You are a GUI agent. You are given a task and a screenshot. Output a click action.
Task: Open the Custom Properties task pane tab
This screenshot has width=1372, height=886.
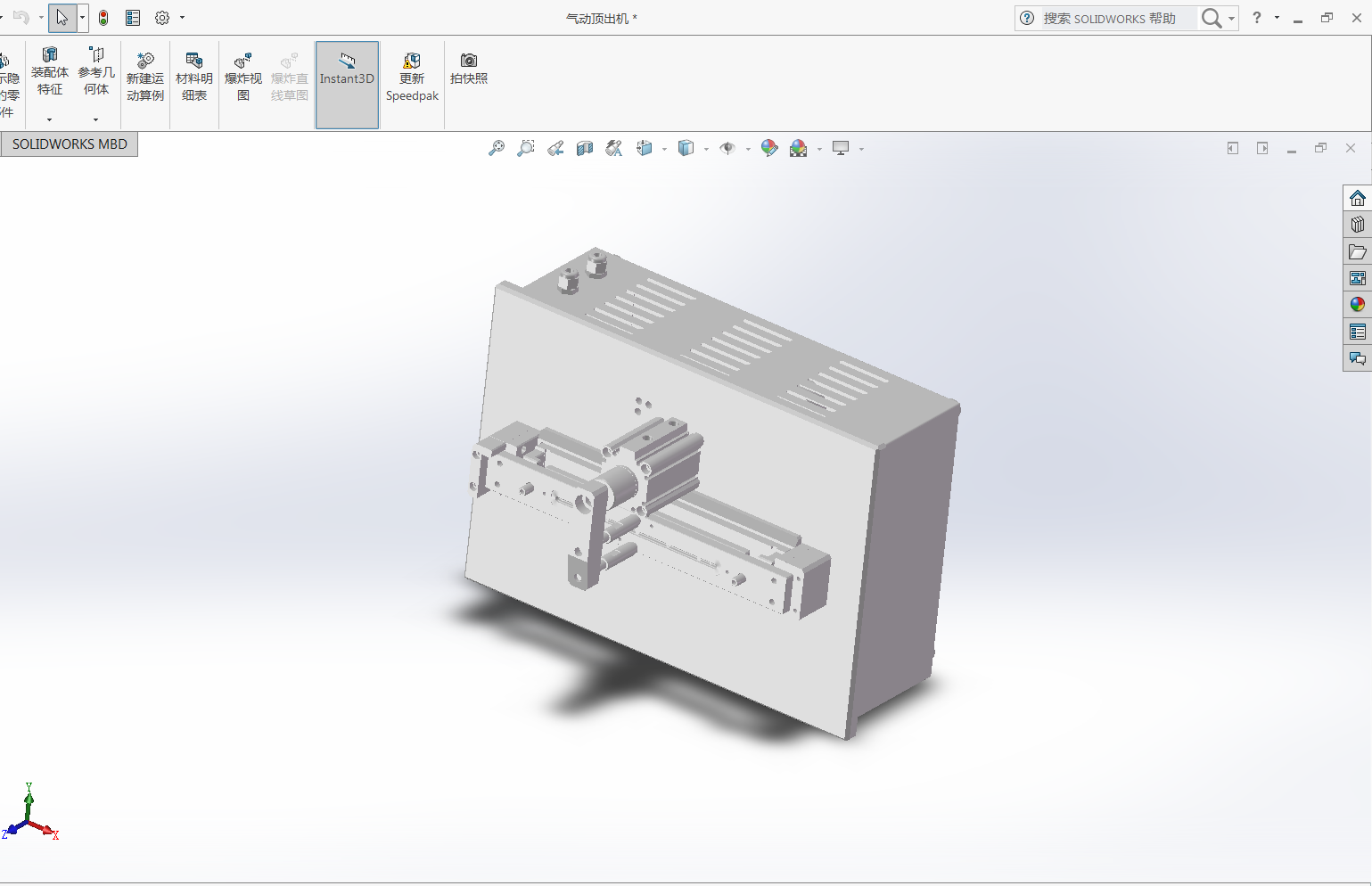1357,332
